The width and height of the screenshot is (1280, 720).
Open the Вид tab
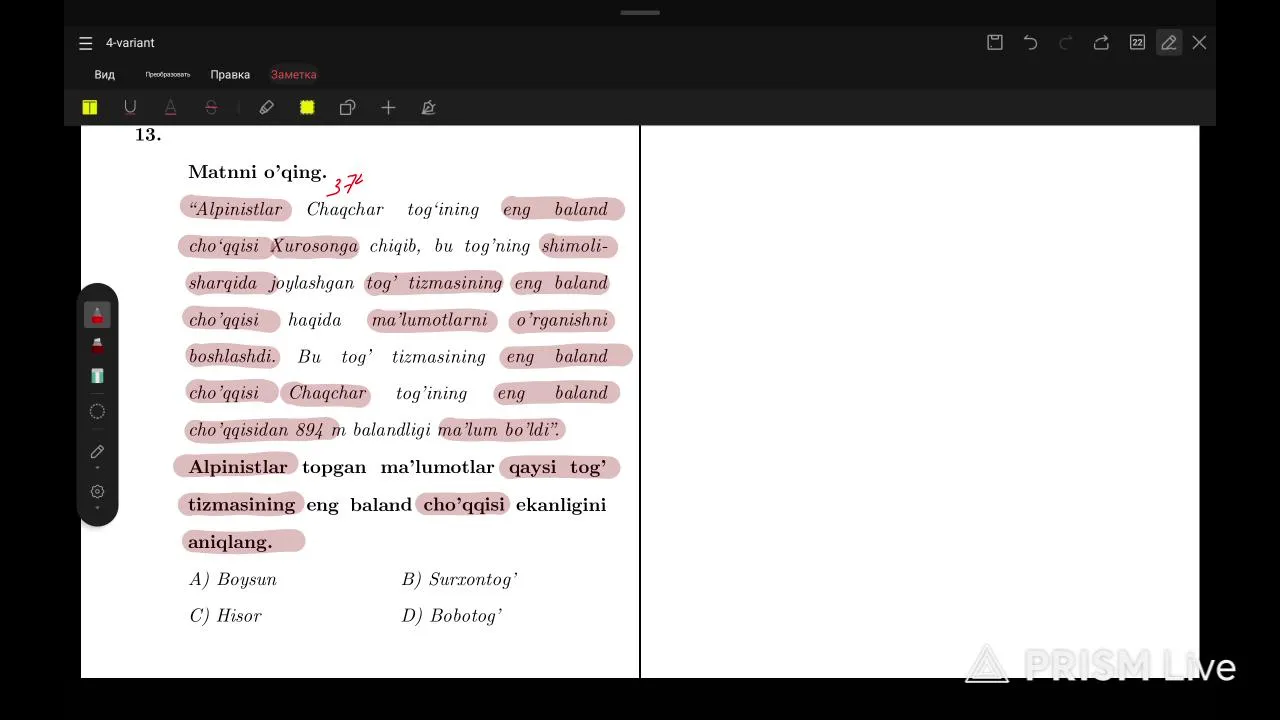coord(105,75)
